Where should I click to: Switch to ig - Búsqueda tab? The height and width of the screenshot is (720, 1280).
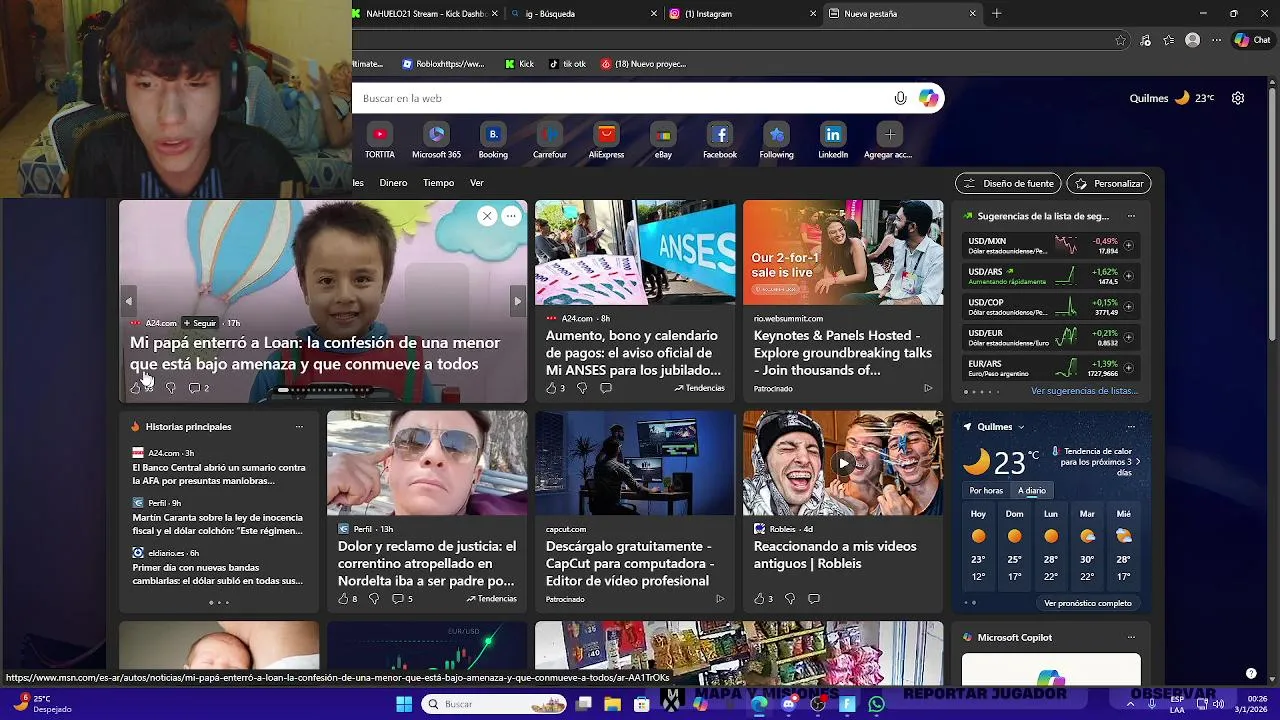click(582, 14)
